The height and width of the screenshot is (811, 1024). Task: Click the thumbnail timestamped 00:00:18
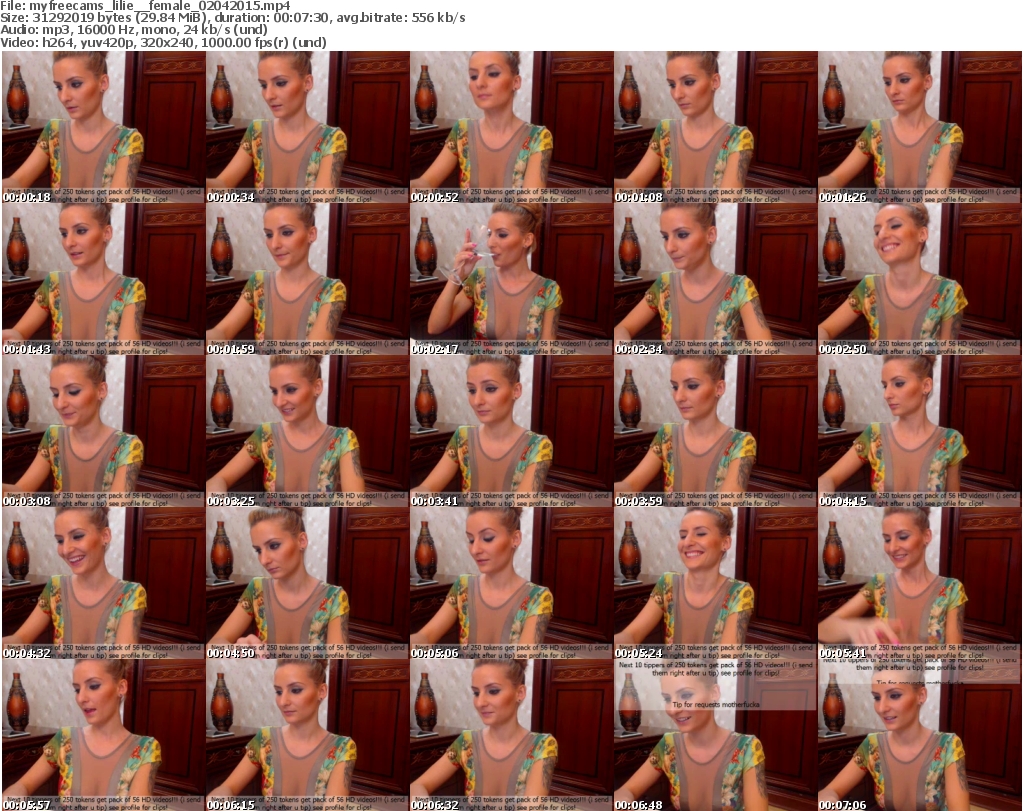(x=103, y=127)
